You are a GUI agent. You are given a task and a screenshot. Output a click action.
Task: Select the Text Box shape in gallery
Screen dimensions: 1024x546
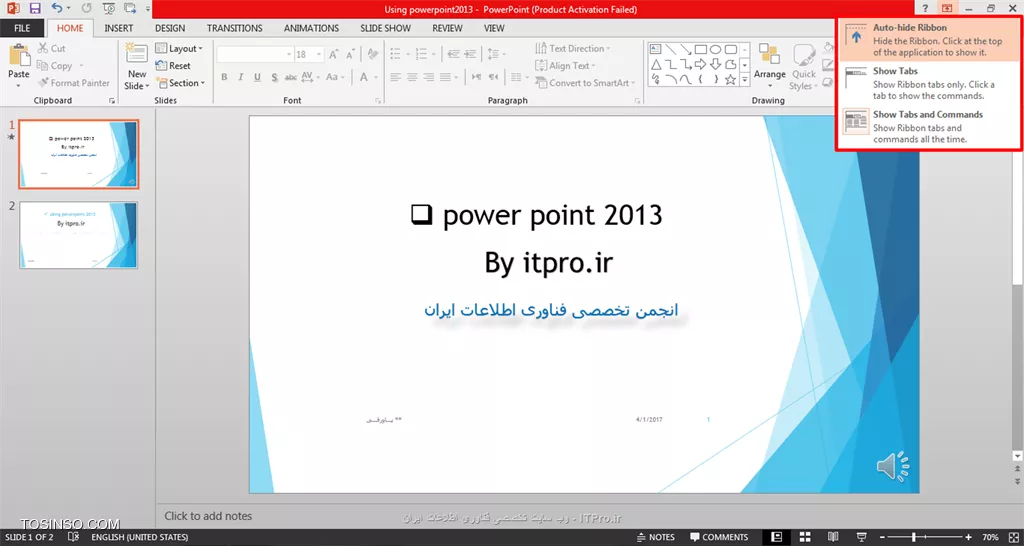[x=655, y=49]
